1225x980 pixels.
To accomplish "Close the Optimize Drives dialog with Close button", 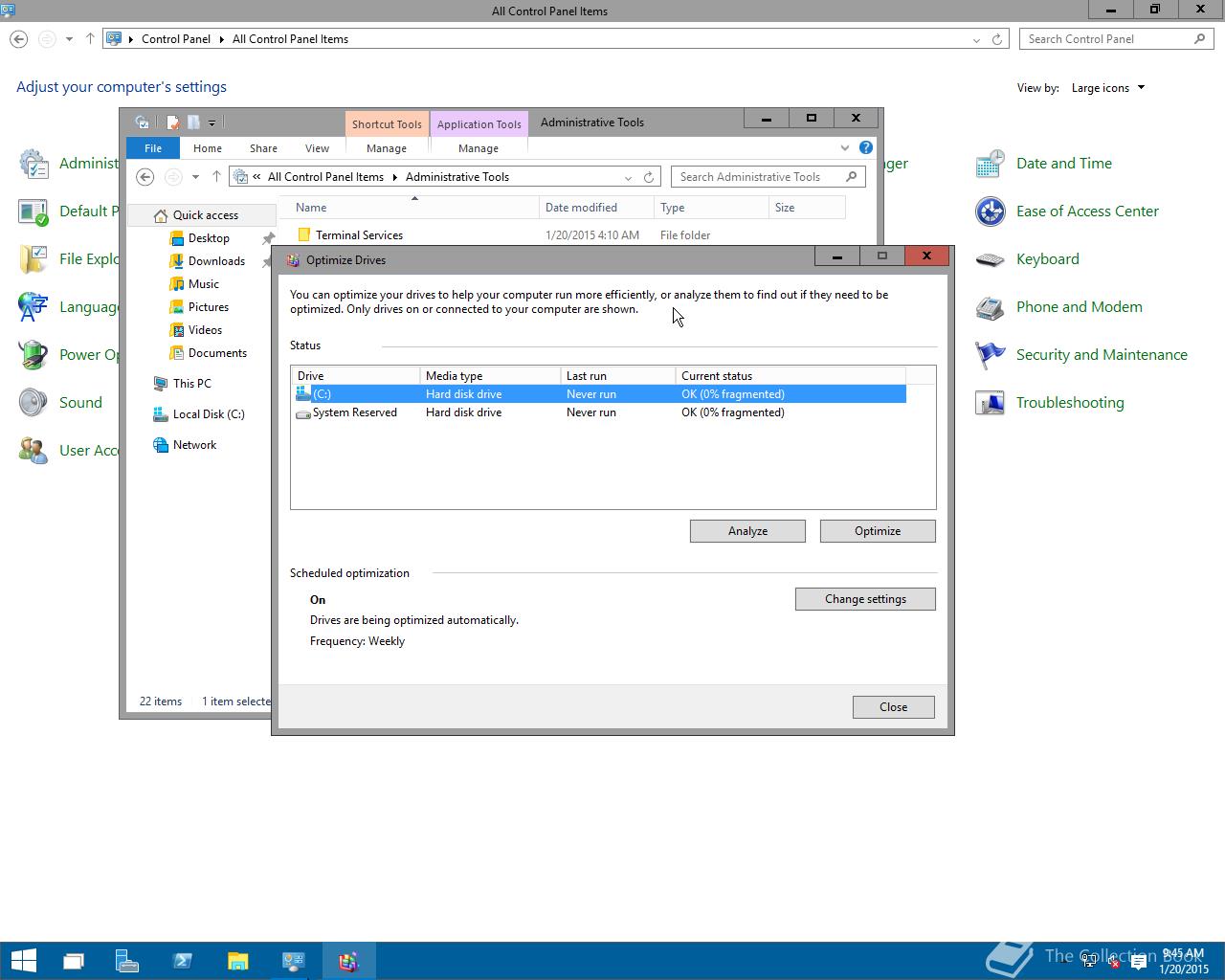I will 893,707.
